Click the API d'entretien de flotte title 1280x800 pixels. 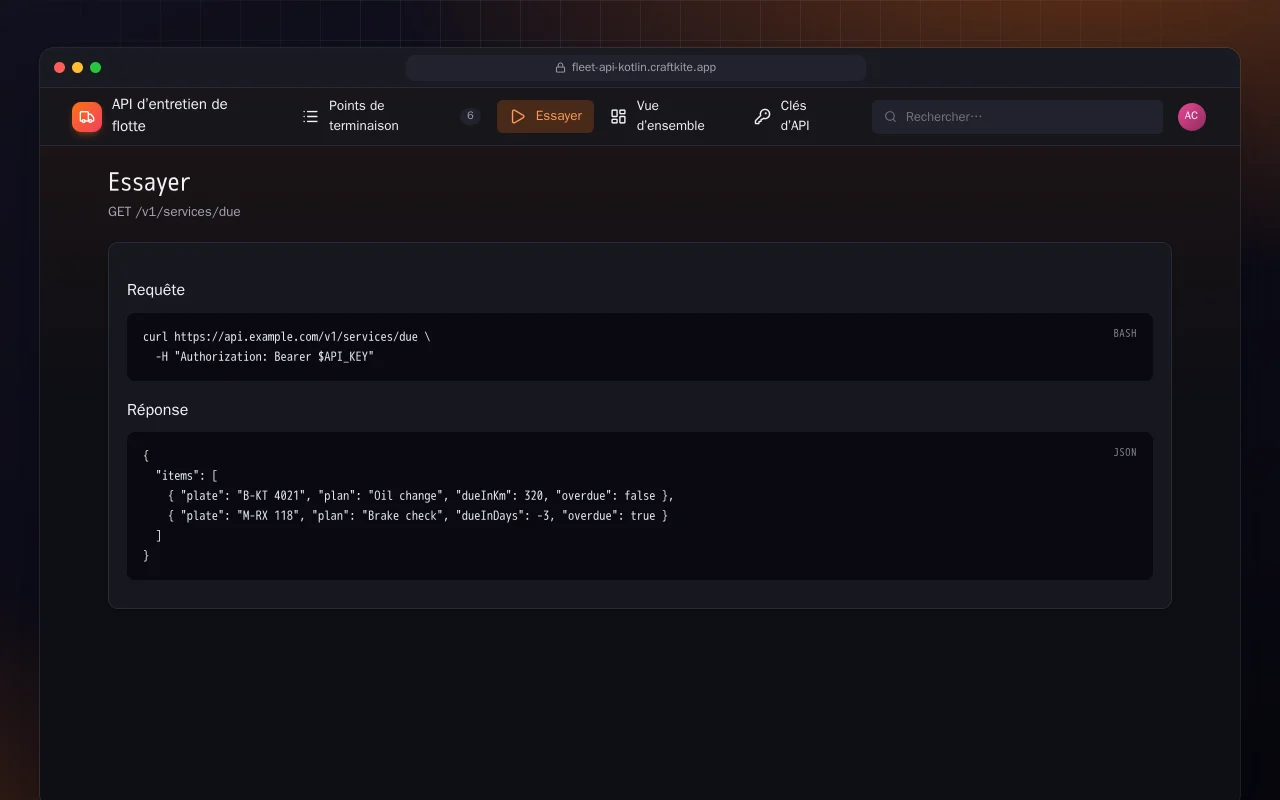tap(170, 115)
